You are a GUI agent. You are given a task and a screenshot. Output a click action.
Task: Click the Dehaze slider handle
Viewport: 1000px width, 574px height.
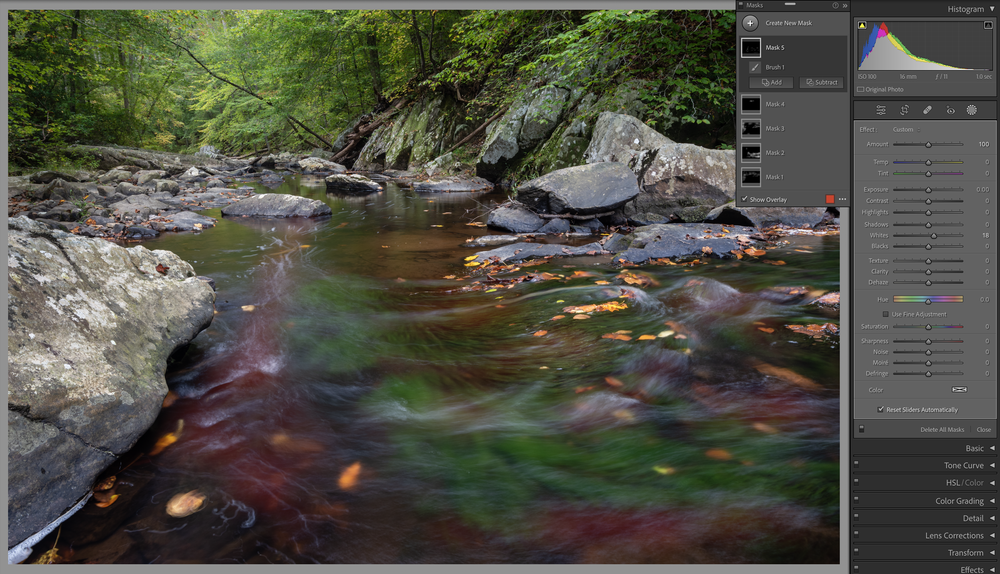coord(929,283)
